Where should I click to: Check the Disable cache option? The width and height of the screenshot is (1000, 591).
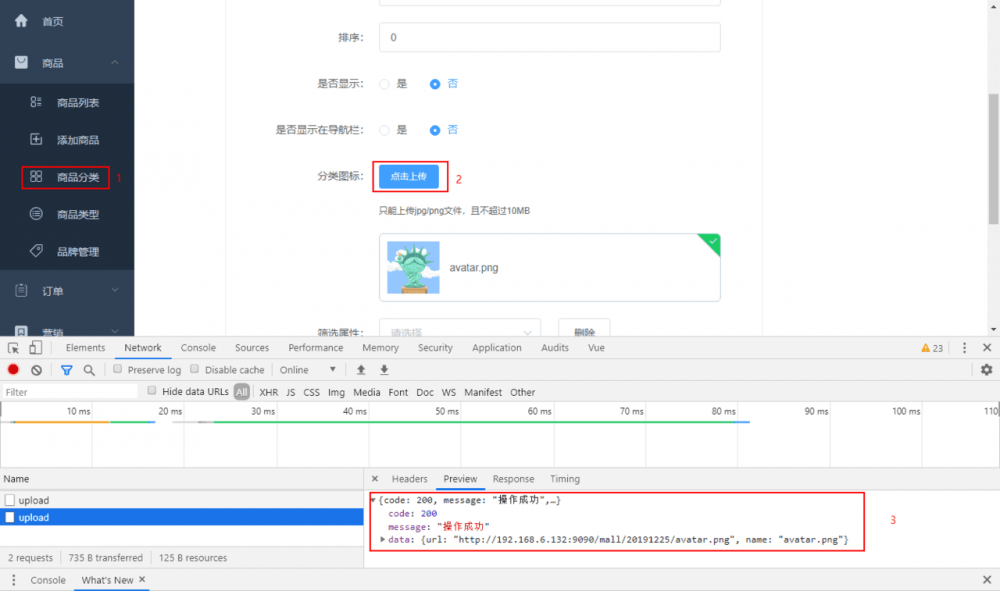194,369
